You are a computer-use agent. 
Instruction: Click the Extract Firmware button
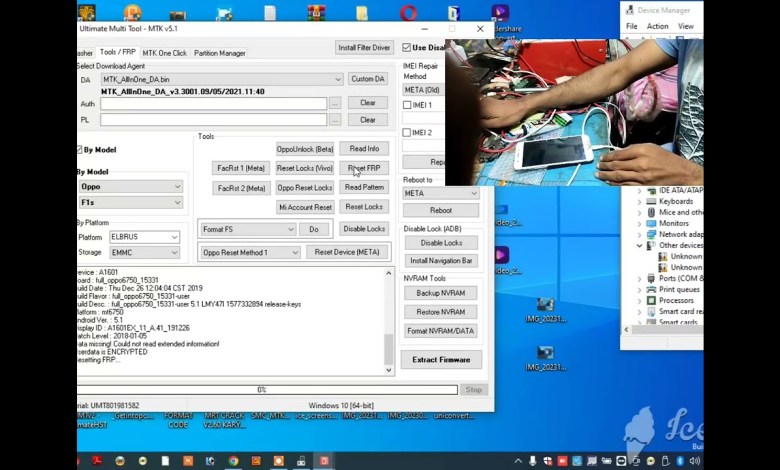click(x=441, y=360)
